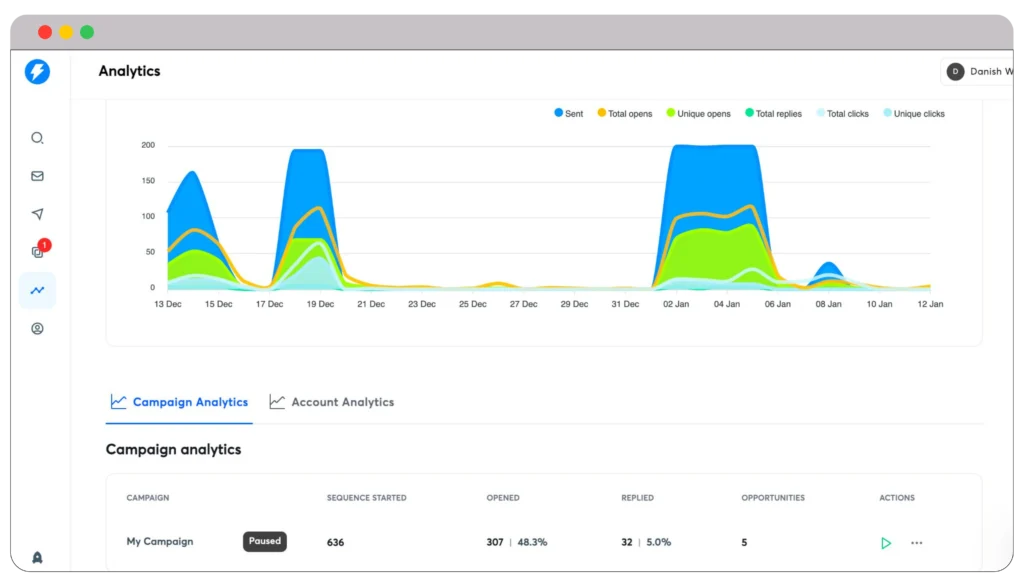Click the Opened percentage value 48.3%
This screenshot has width=1024, height=578.
tap(531, 541)
